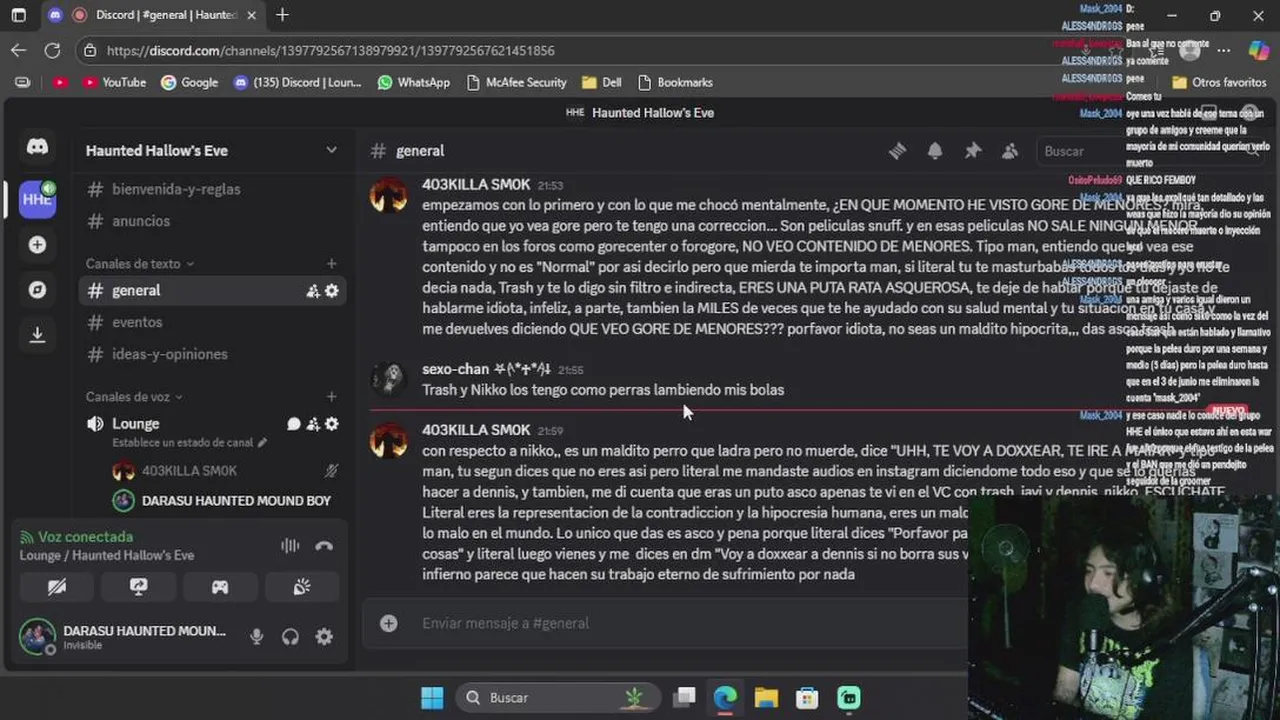Open Download apps icon in server bar

[x=37, y=336]
